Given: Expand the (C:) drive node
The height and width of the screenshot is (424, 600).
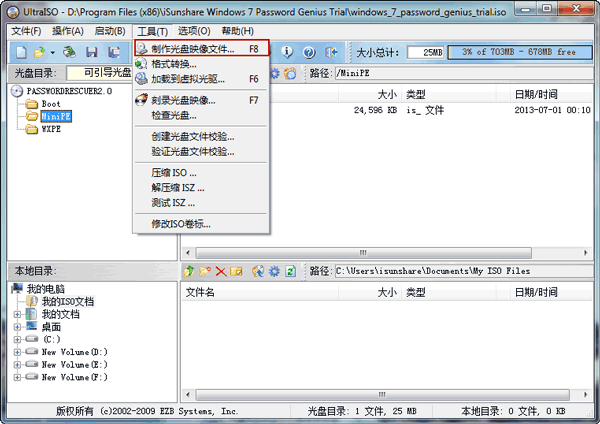Looking at the screenshot, I should tap(17, 339).
